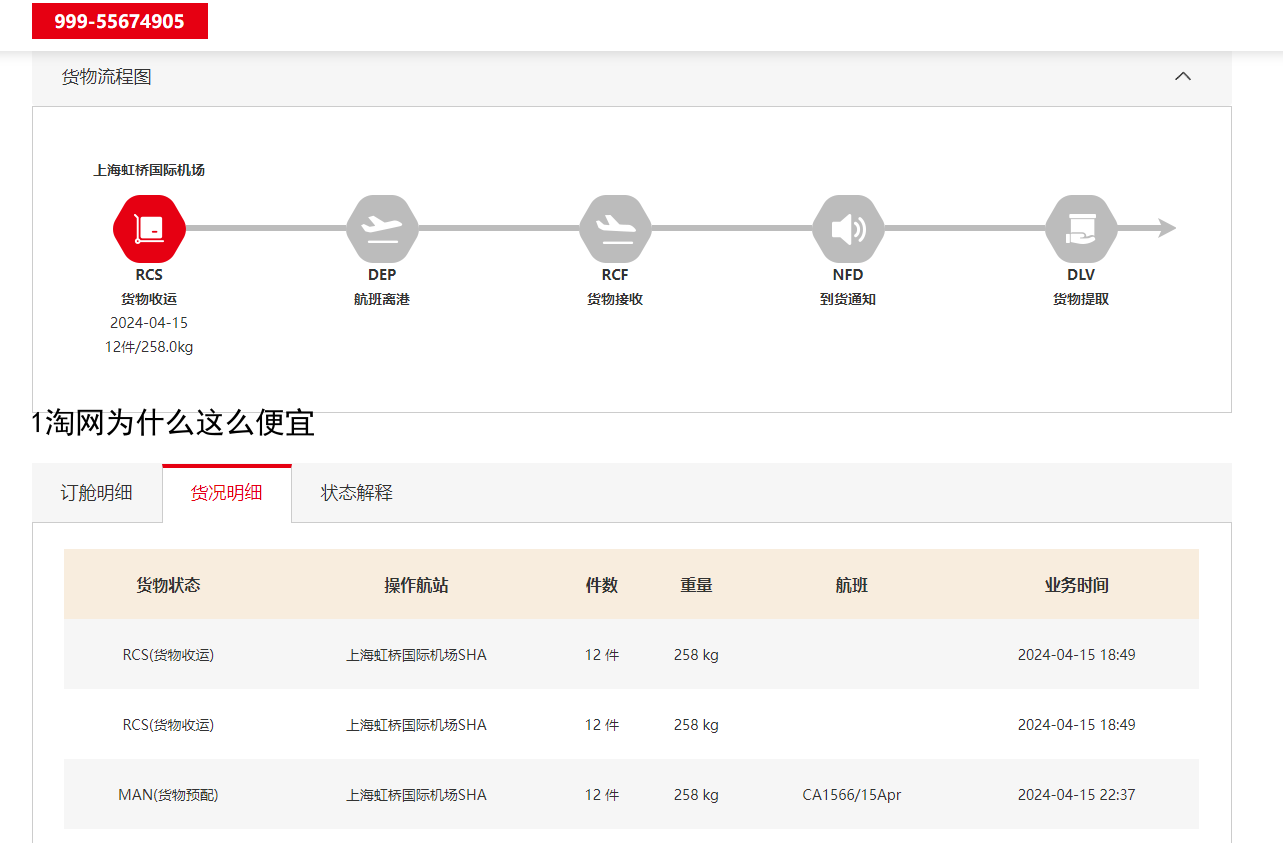Screen dimensions: 1283x843
Task: Click the 操作航站 column header
Action: click(x=416, y=585)
